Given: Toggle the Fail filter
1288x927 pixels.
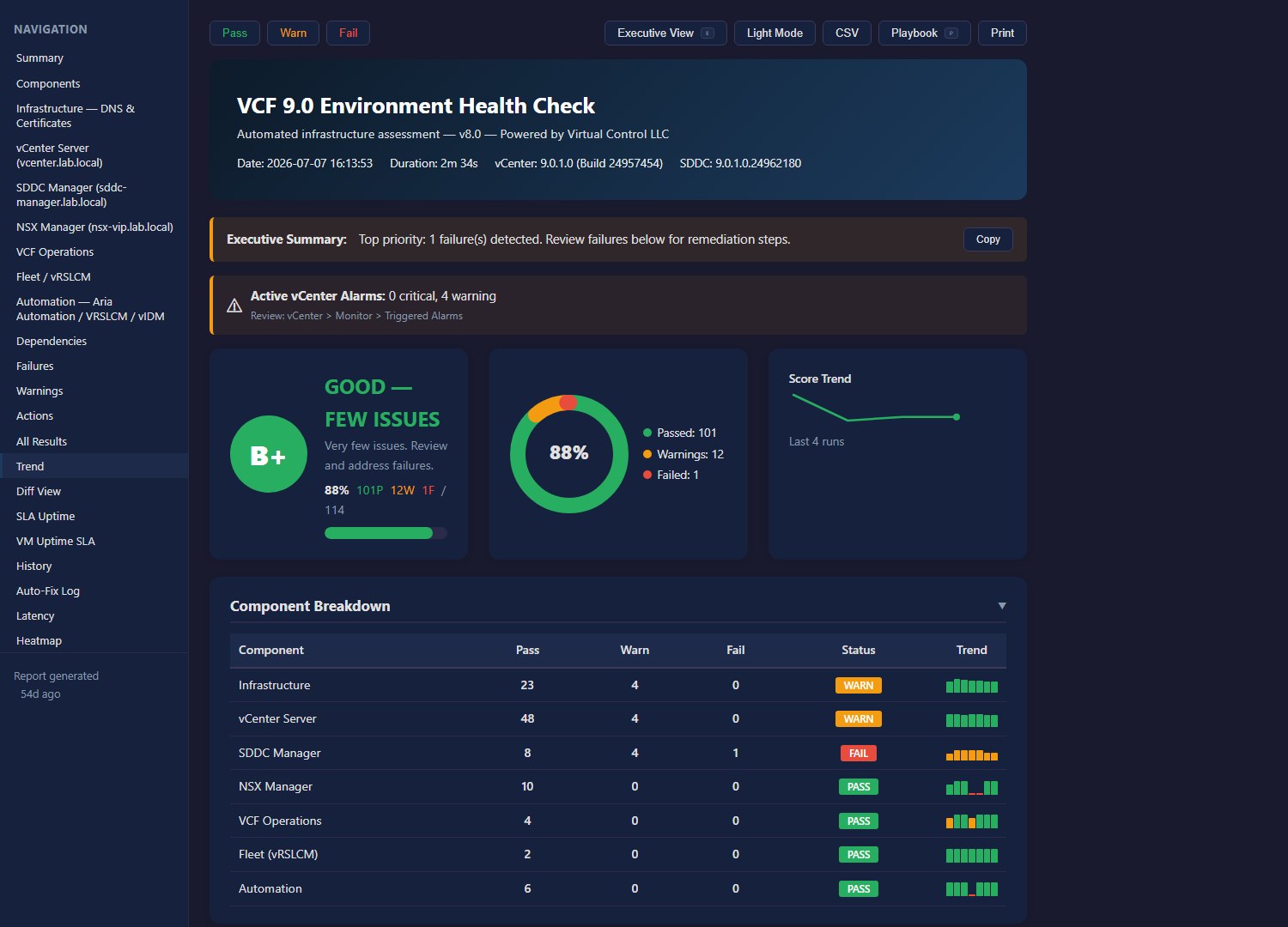Looking at the screenshot, I should 348,33.
